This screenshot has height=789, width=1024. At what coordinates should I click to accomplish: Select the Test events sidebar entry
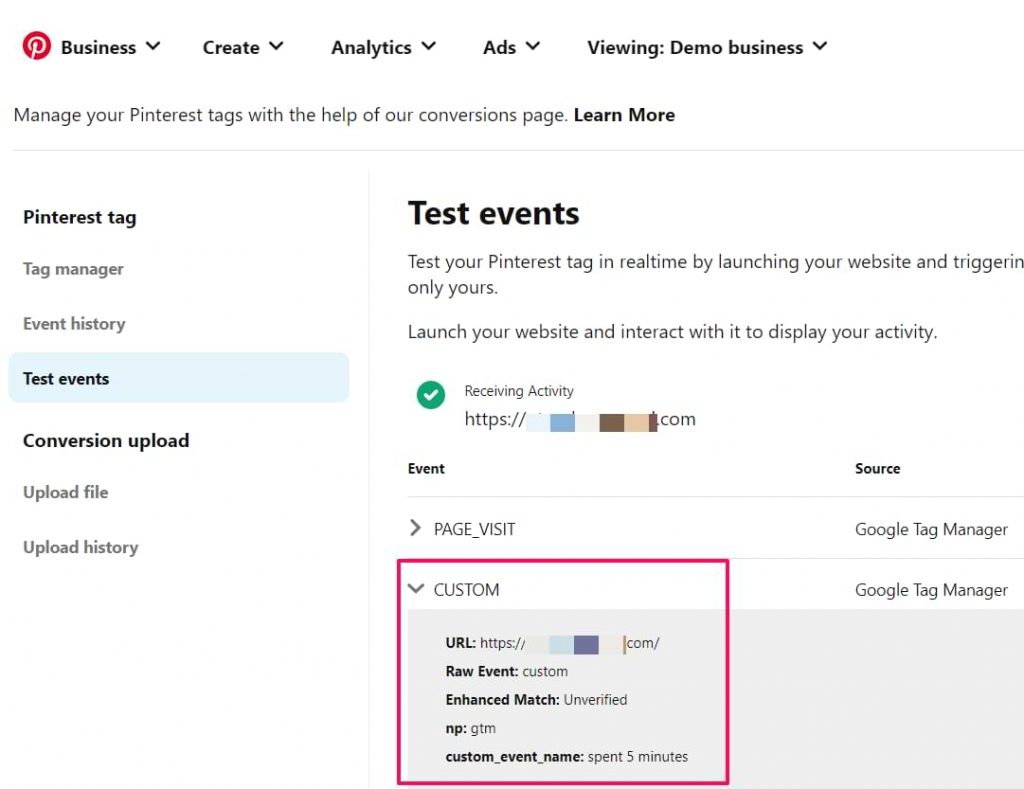(66, 378)
